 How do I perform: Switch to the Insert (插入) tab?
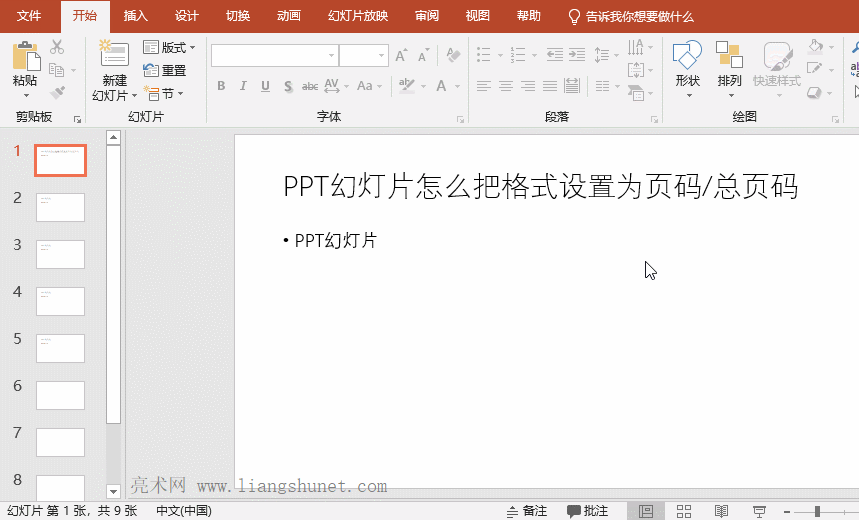coord(136,16)
